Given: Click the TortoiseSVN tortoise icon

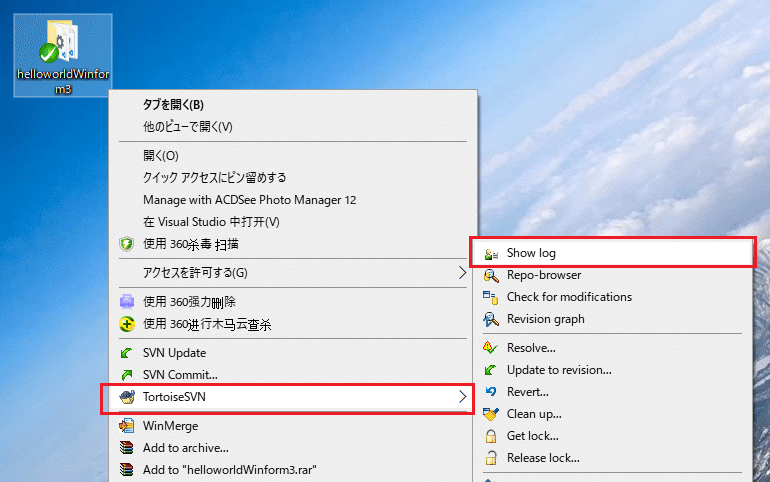Looking at the screenshot, I should [x=127, y=397].
